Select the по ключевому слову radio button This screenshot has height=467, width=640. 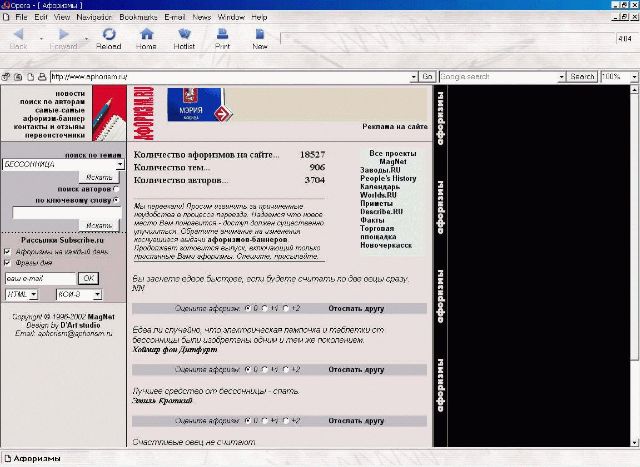click(x=116, y=200)
